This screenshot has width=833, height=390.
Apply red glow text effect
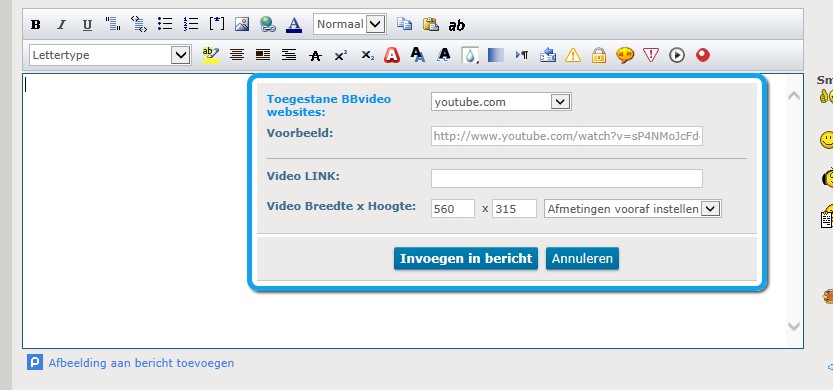(392, 55)
